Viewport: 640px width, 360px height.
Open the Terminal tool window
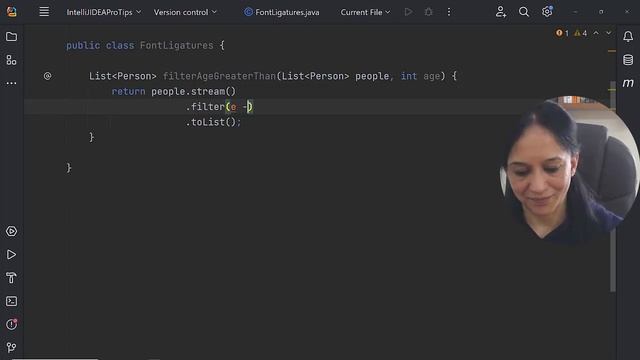tap(11, 301)
